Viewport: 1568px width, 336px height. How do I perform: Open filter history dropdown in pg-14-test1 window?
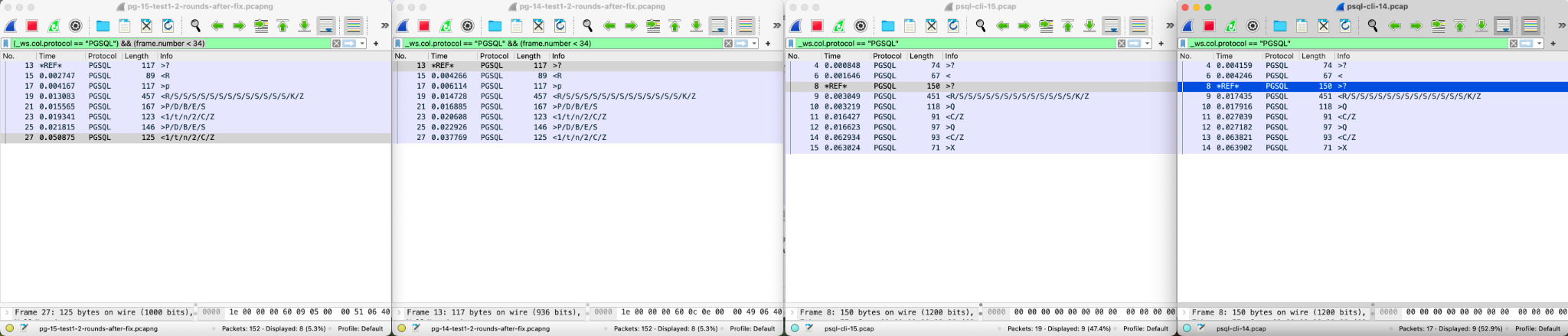754,44
